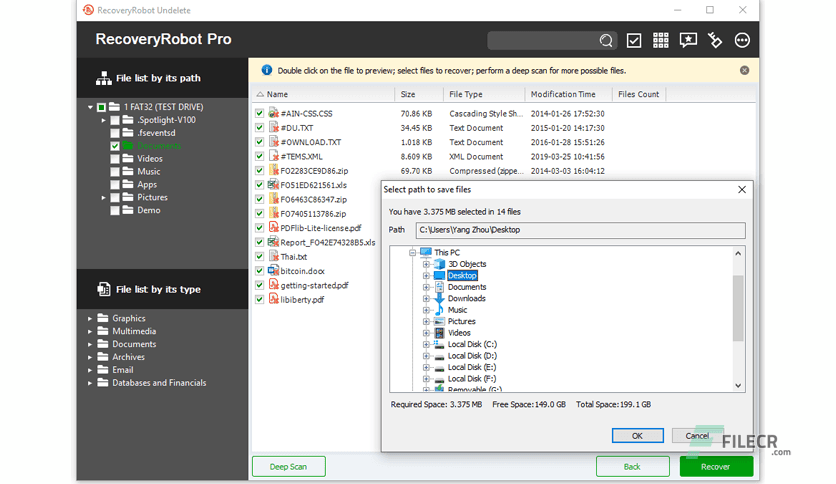The image size is (836, 484).
Task: Click the PDFlib-Lite-license.pdf icon
Action: click(274, 228)
